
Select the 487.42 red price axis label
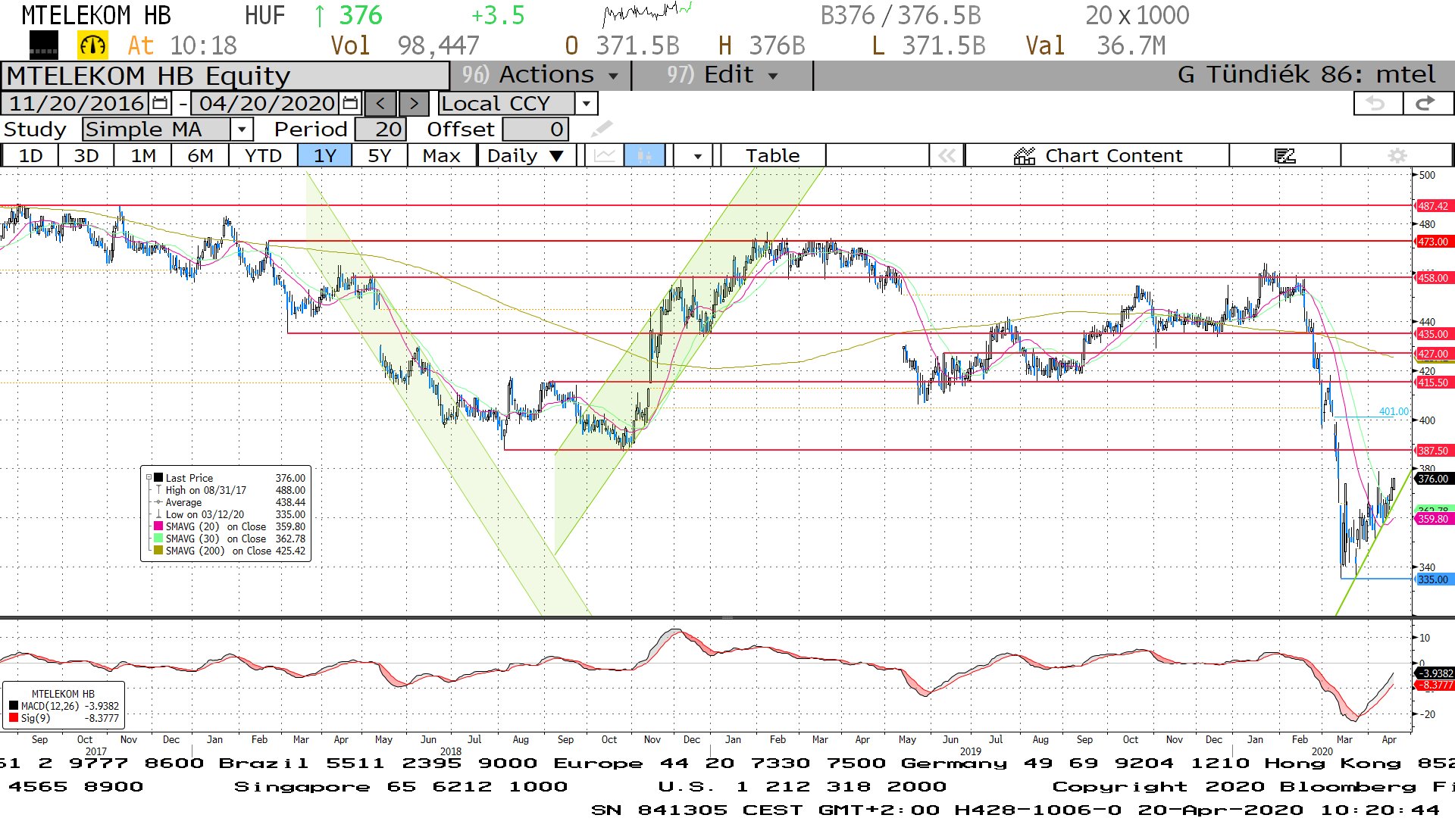[1434, 206]
